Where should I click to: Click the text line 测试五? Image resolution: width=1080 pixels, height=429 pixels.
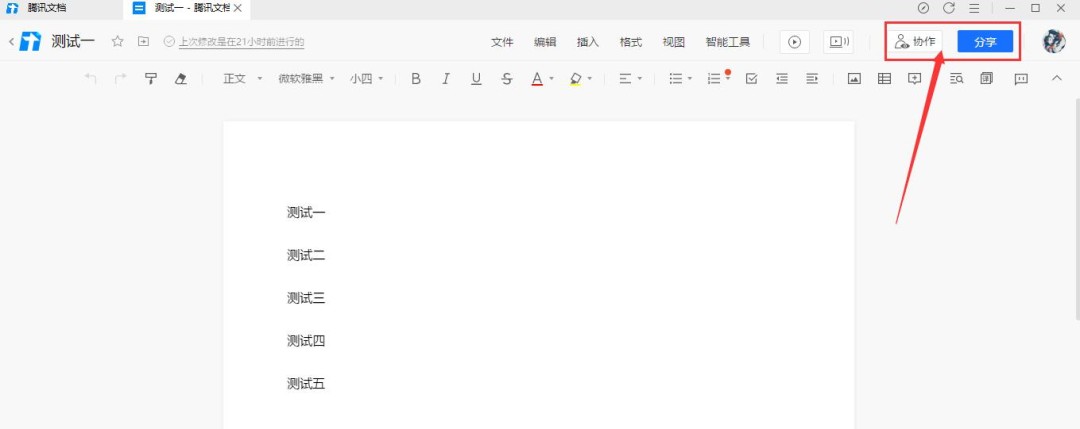point(306,384)
